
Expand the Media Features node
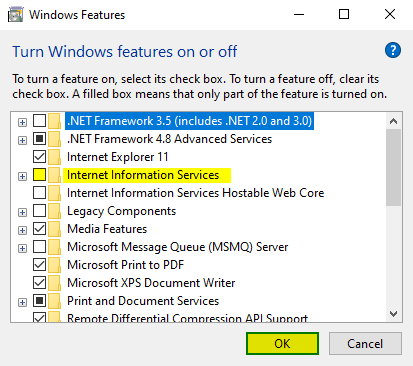coord(22,230)
